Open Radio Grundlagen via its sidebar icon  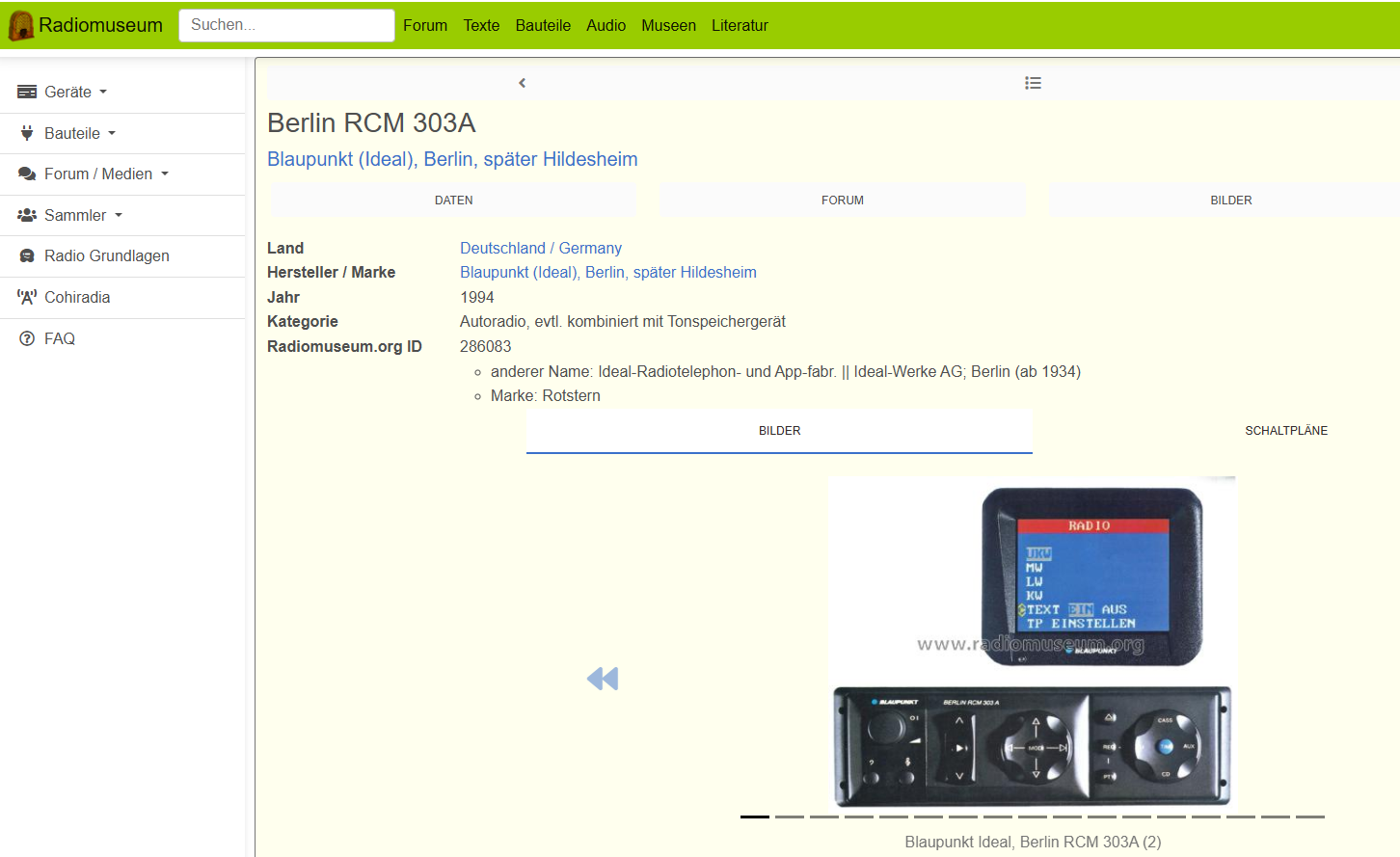[27, 256]
